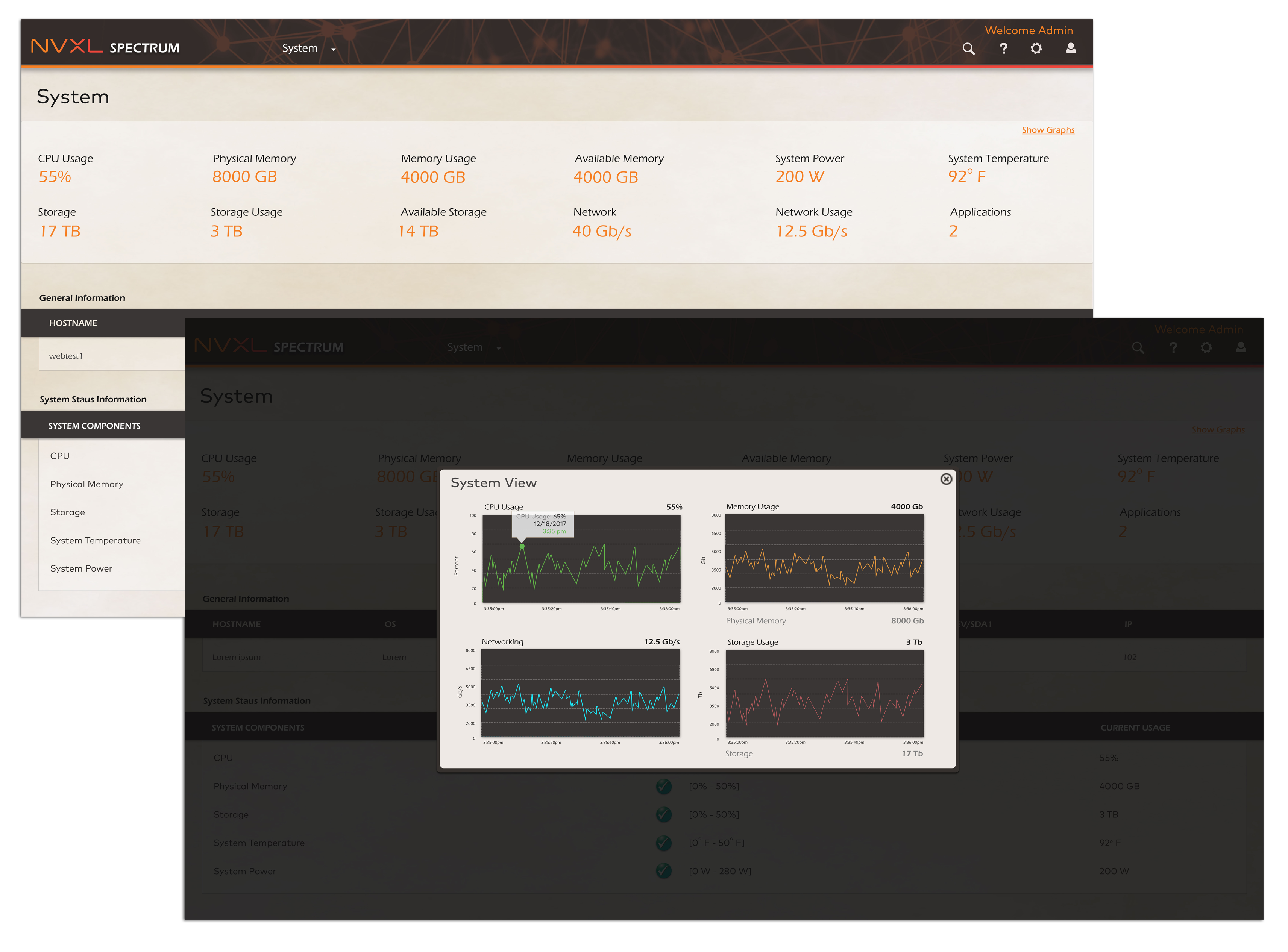Click [0 W - 280 W] range text

(x=720, y=871)
